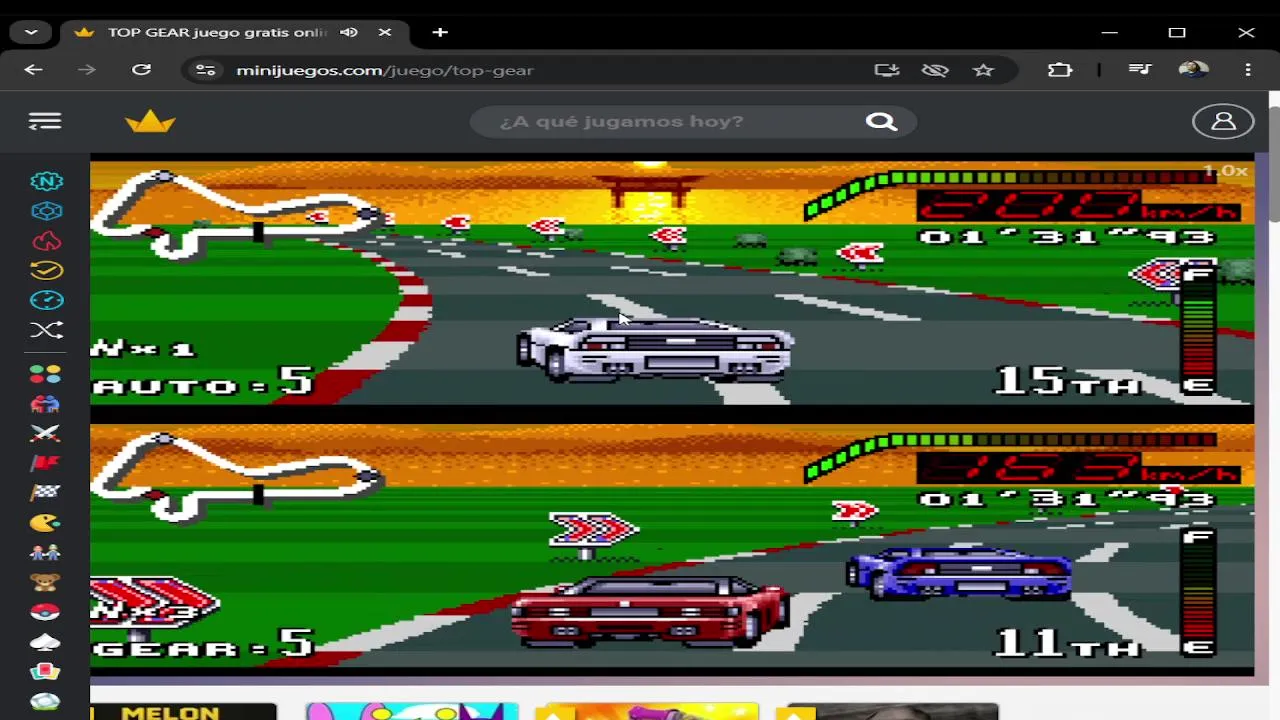Viewport: 1280px width, 720px height.
Task: Click the shuffle random game icon
Action: pyautogui.click(x=46, y=330)
